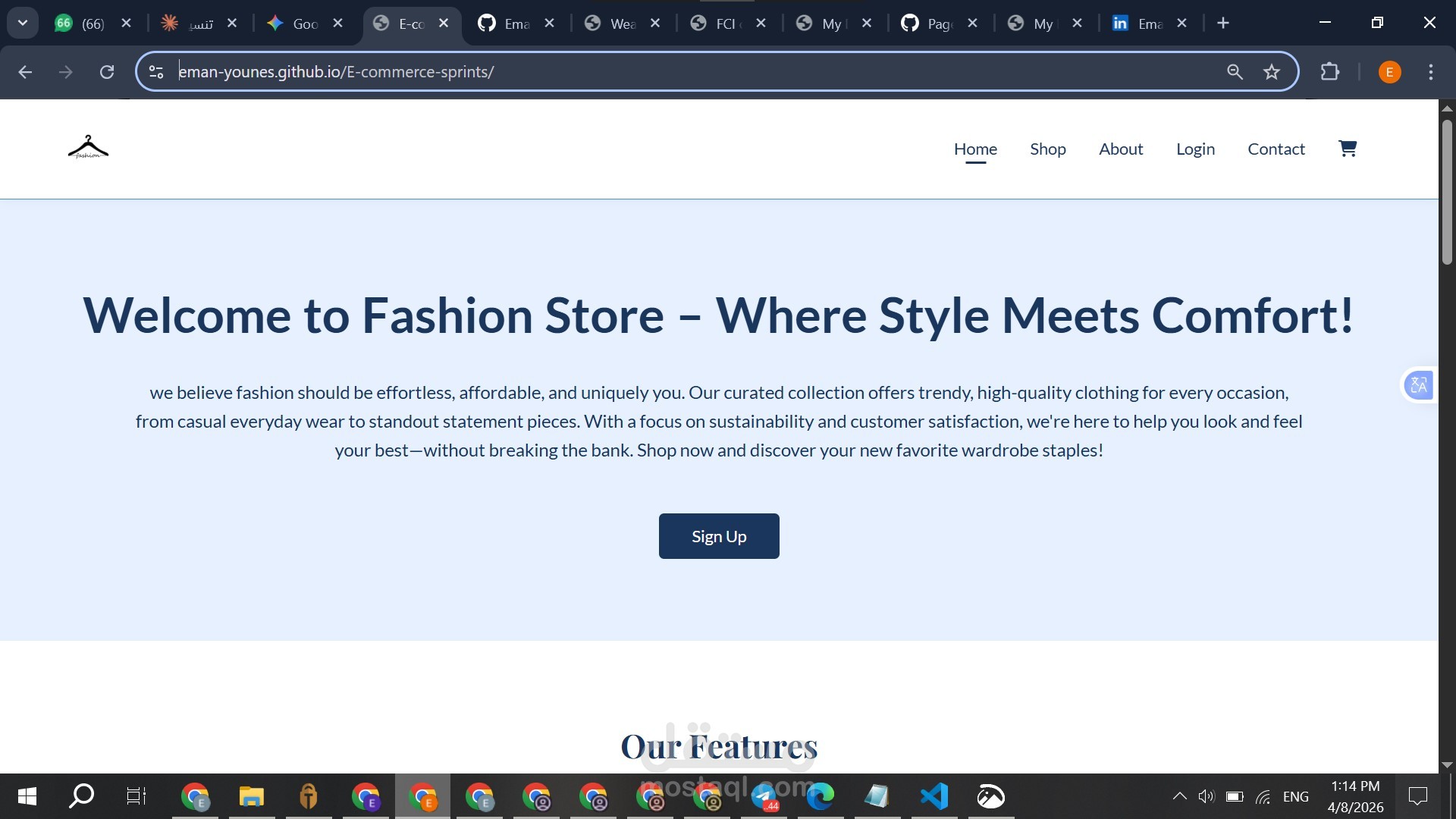
Task: Launch Visual Studio Code from taskbar
Action: (934, 796)
